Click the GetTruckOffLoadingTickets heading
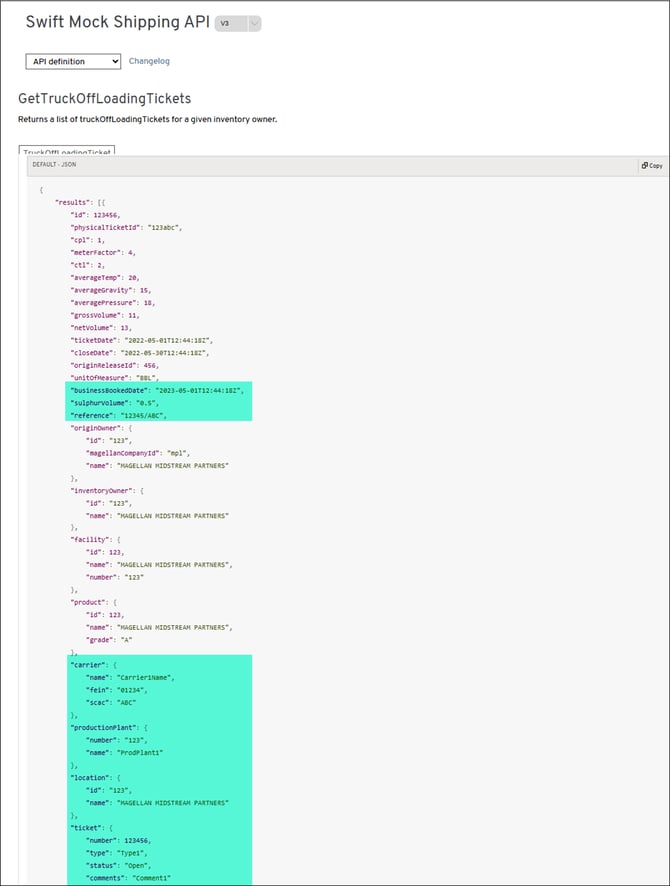The image size is (670, 886). [x=105, y=99]
